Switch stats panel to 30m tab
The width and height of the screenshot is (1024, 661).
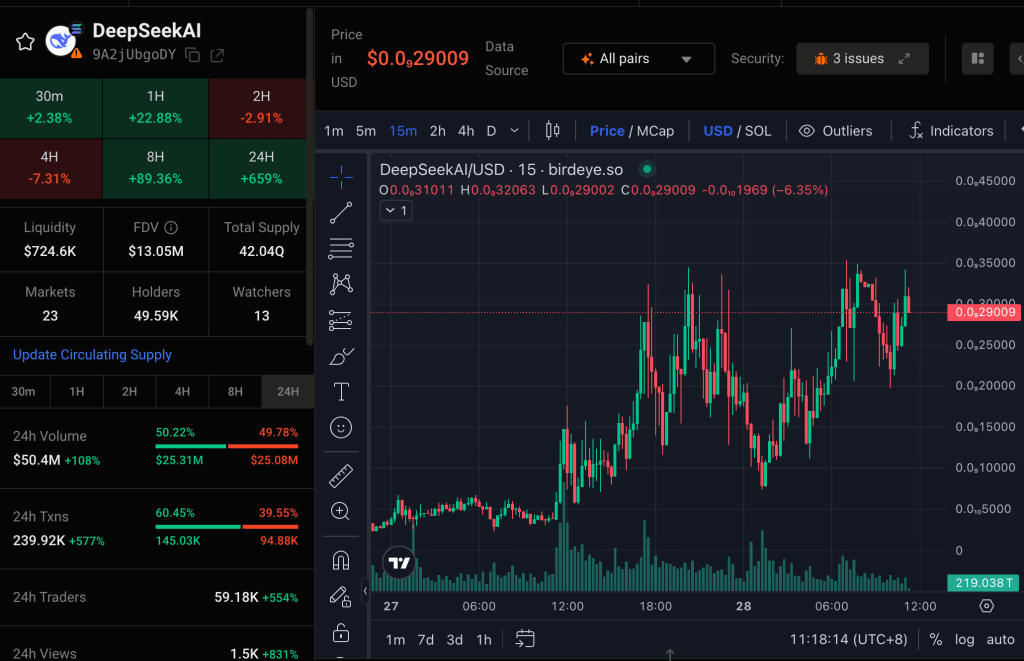(x=24, y=391)
